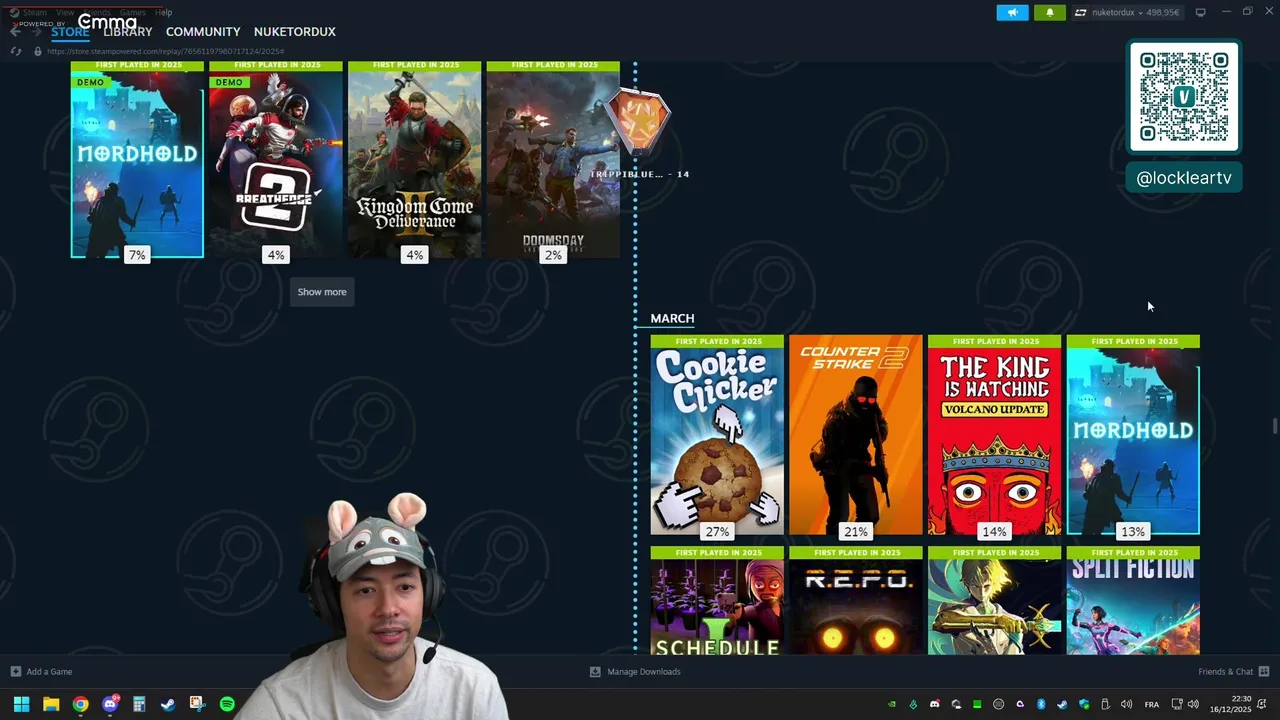Open the Breathedge 2 demo tile
The width and height of the screenshot is (1280, 720).
point(276,160)
